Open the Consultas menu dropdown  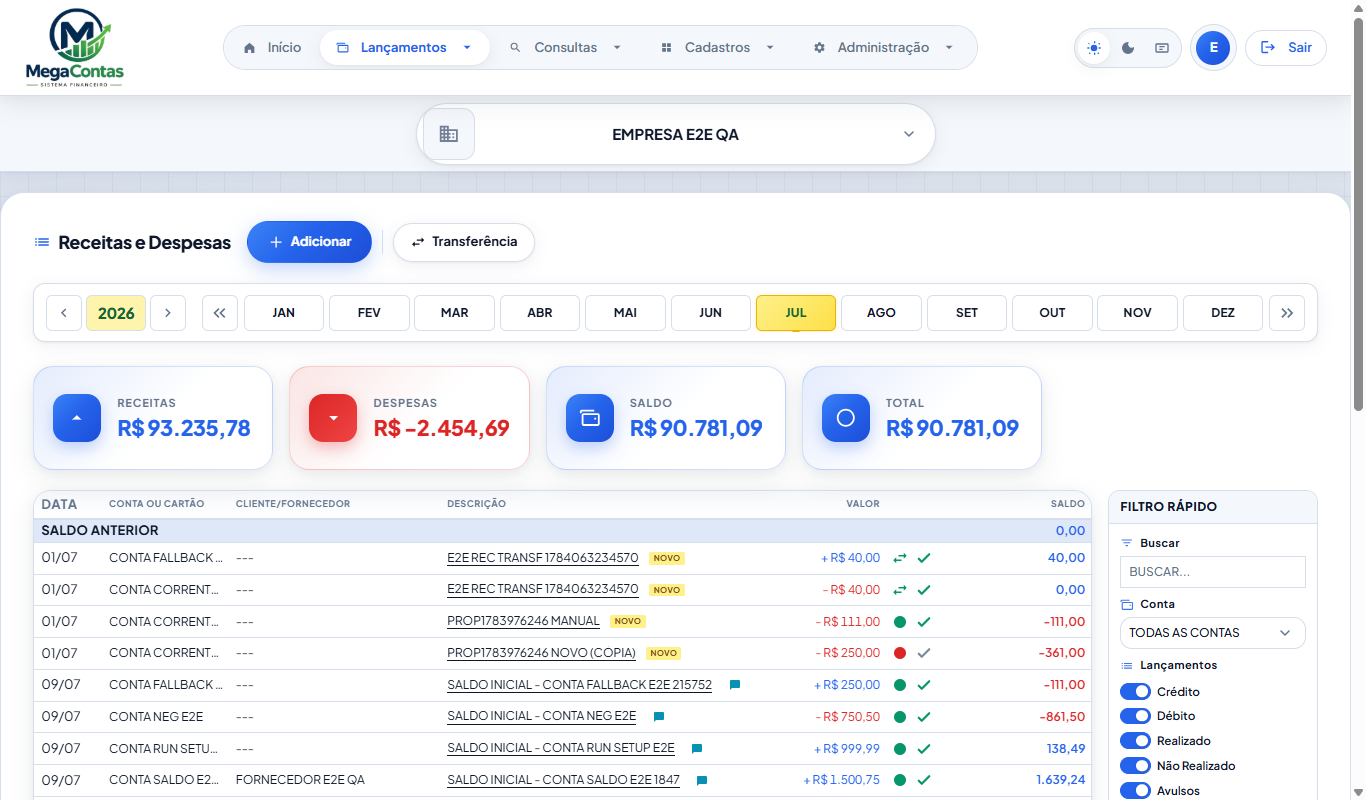(565, 48)
